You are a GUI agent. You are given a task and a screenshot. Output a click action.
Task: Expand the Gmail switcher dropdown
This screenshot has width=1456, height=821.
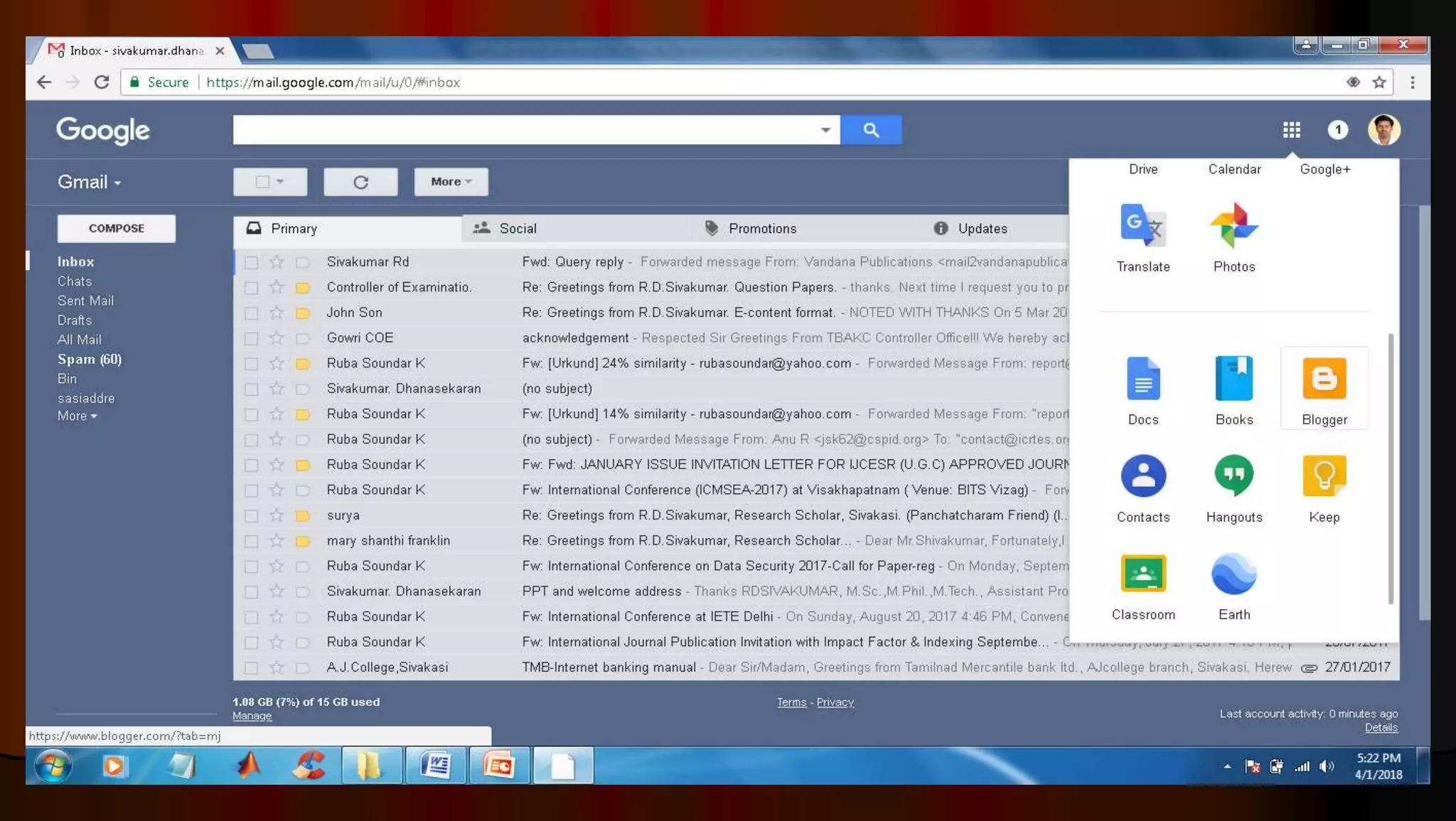[x=90, y=183]
